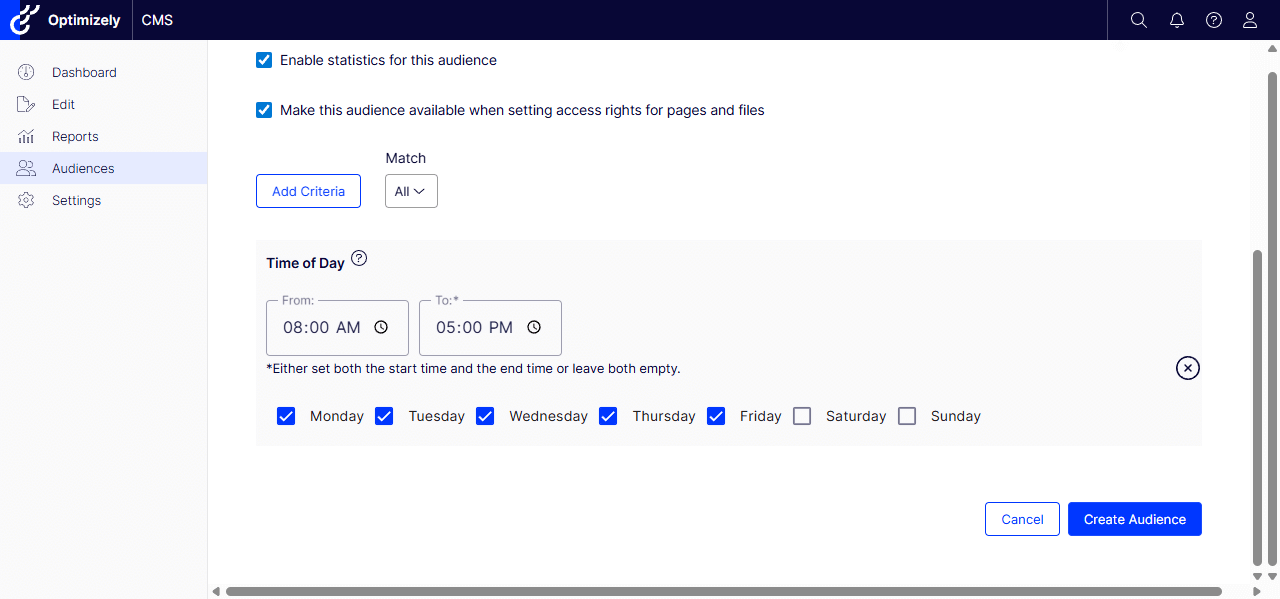Open the clock picker in the From field
1280x599 pixels.
pyautogui.click(x=380, y=327)
